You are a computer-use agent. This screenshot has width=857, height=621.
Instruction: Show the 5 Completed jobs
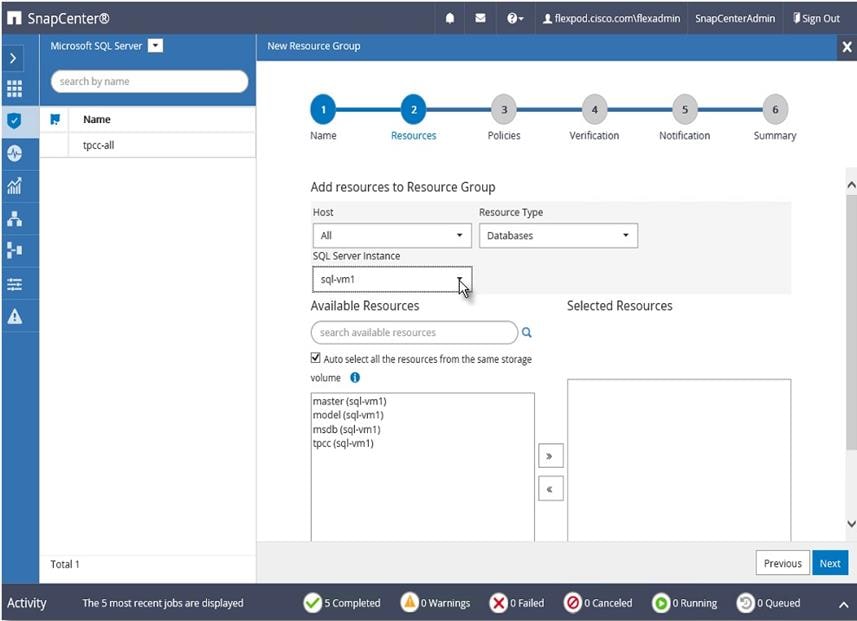342,603
